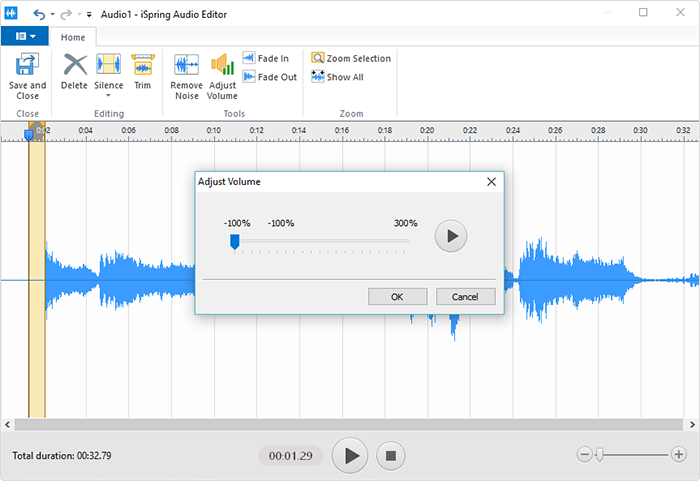Stop audio playback
This screenshot has height=481, width=700.
coord(391,456)
